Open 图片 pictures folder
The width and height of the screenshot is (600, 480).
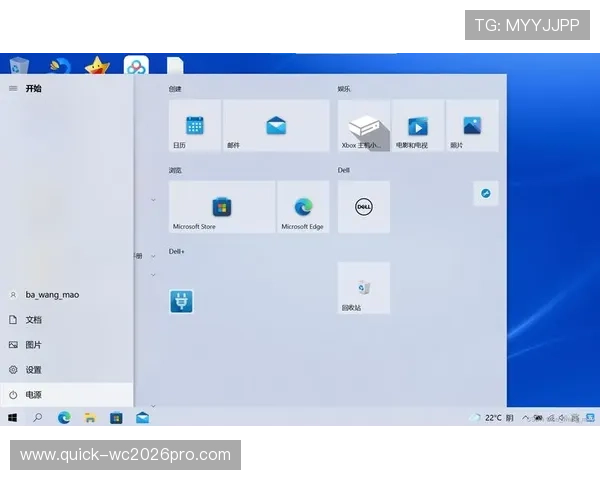pyautogui.click(x=67, y=344)
